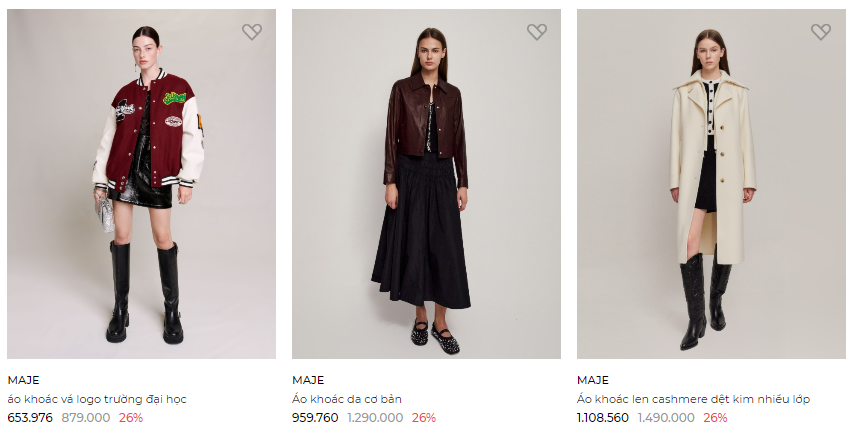Open "áo khoác vá logo trường đại học"
Viewport: 857px width, 437px height.
(97, 399)
